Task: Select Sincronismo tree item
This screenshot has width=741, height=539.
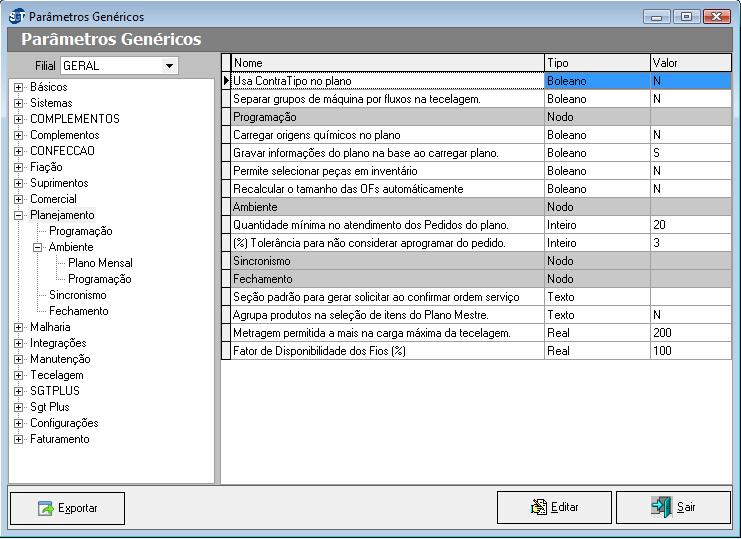Action: click(x=77, y=295)
